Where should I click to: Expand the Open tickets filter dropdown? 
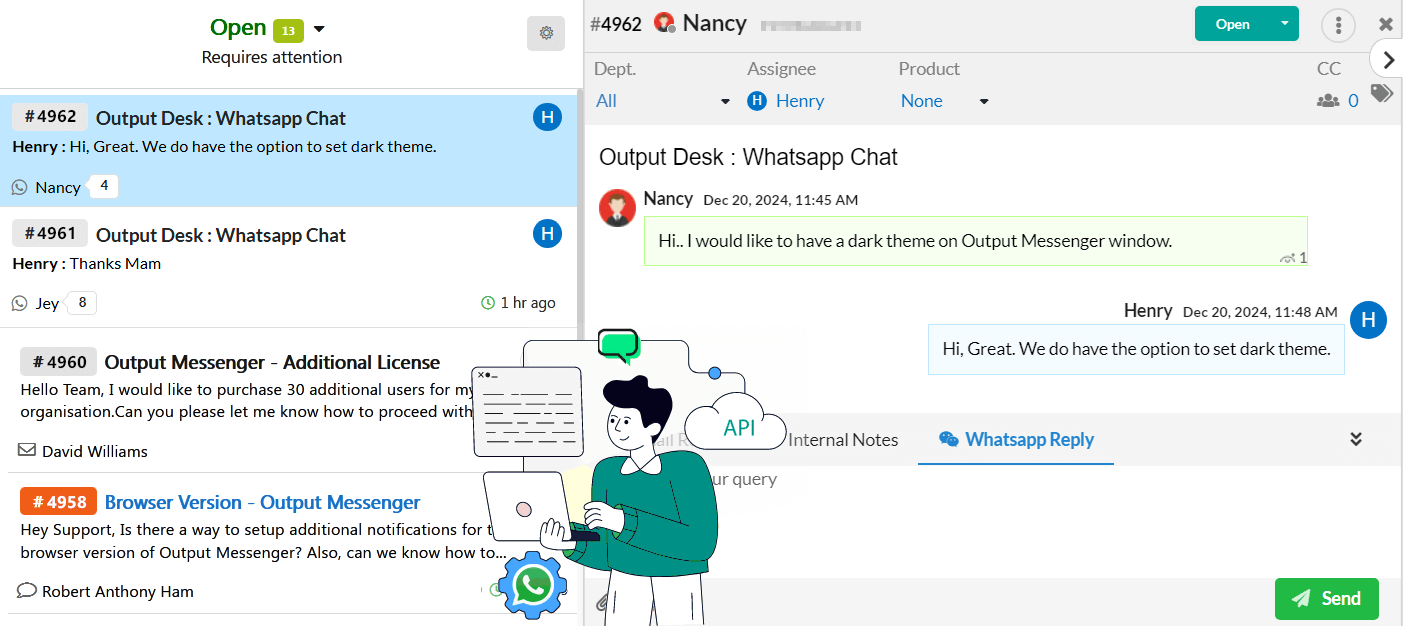(319, 29)
